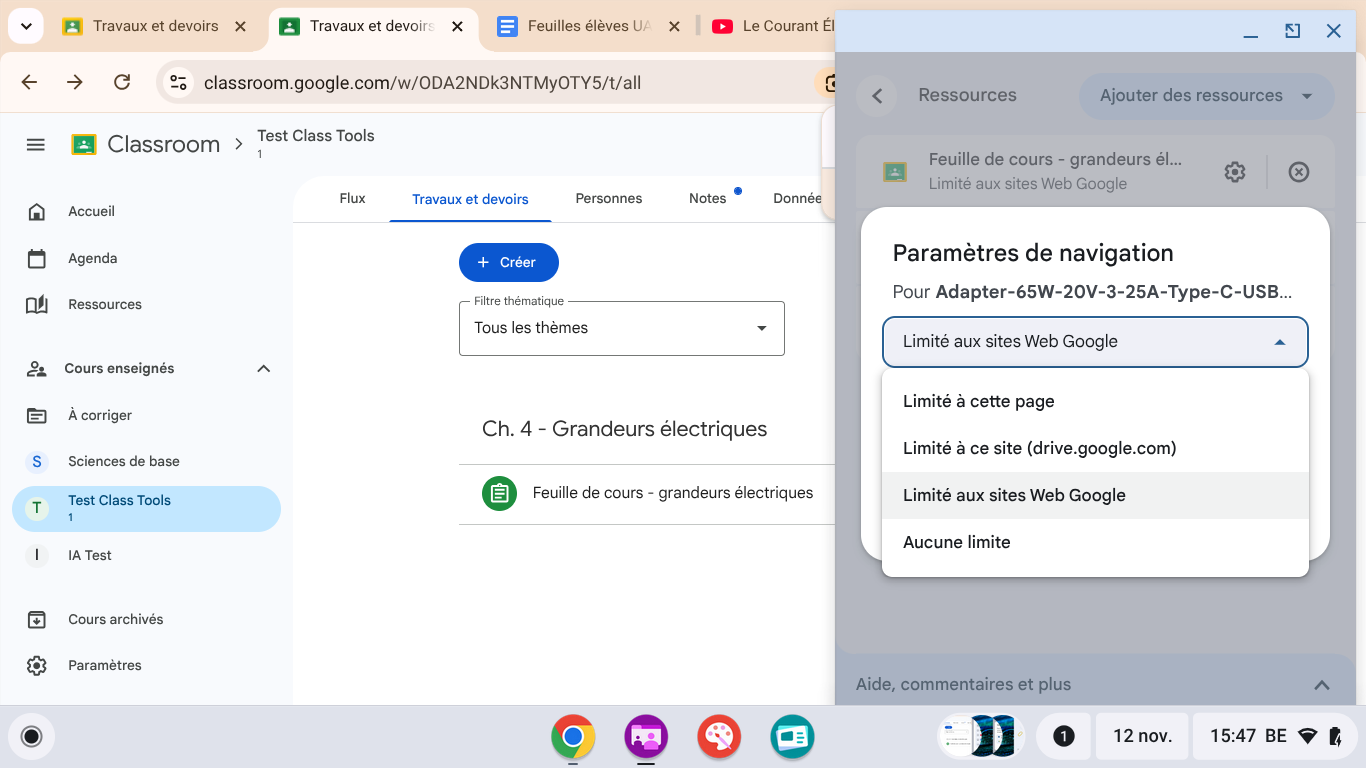Viewport: 1366px width, 768px height.
Task: Expand the 'Aide, commentaires et plus' section
Action: (x=1321, y=685)
